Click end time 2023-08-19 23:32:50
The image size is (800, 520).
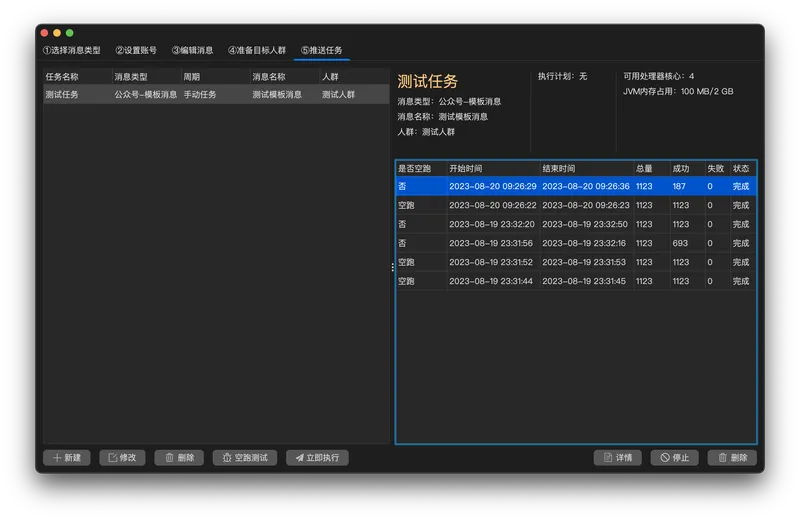(x=585, y=224)
